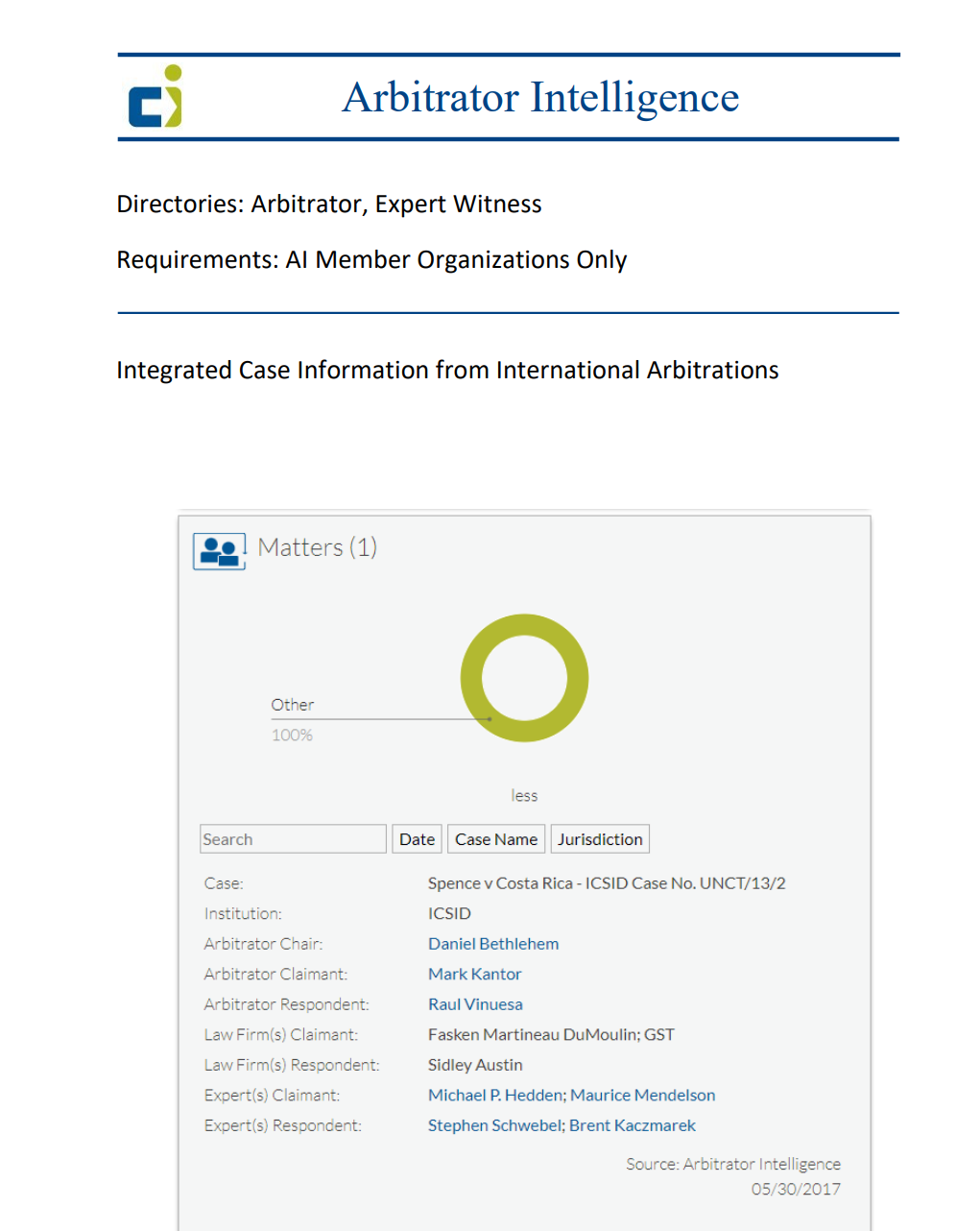The width and height of the screenshot is (980, 1231).
Task: Open Mark Kantor's arbitrator profile
Action: point(475,975)
